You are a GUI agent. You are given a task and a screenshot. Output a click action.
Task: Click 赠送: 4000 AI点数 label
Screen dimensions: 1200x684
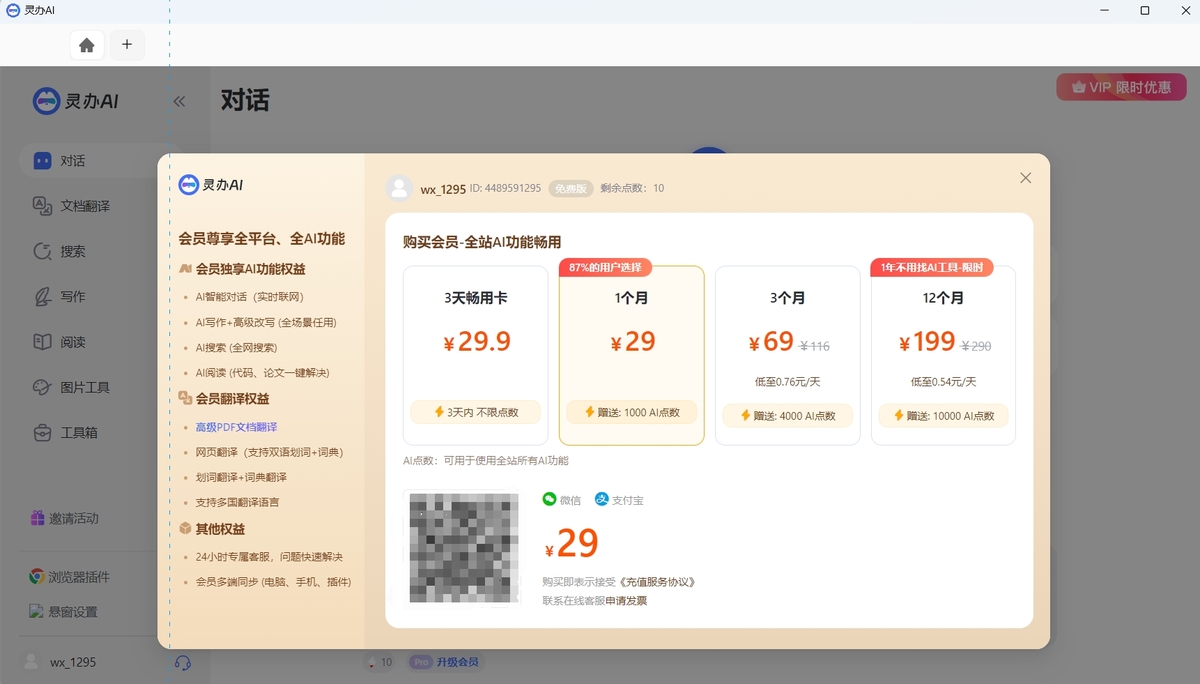[788, 415]
